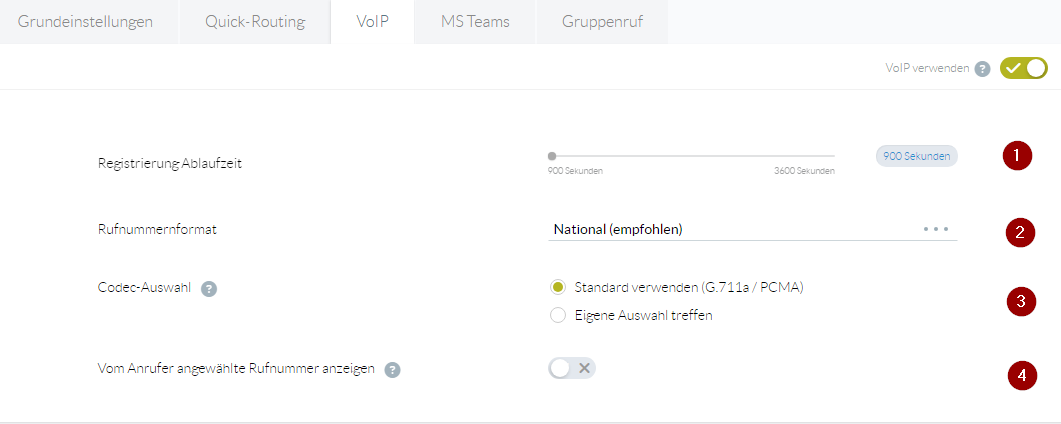Screen dimensions: 1061x424
Task: Click red marker number 3
Action: [1020, 301]
